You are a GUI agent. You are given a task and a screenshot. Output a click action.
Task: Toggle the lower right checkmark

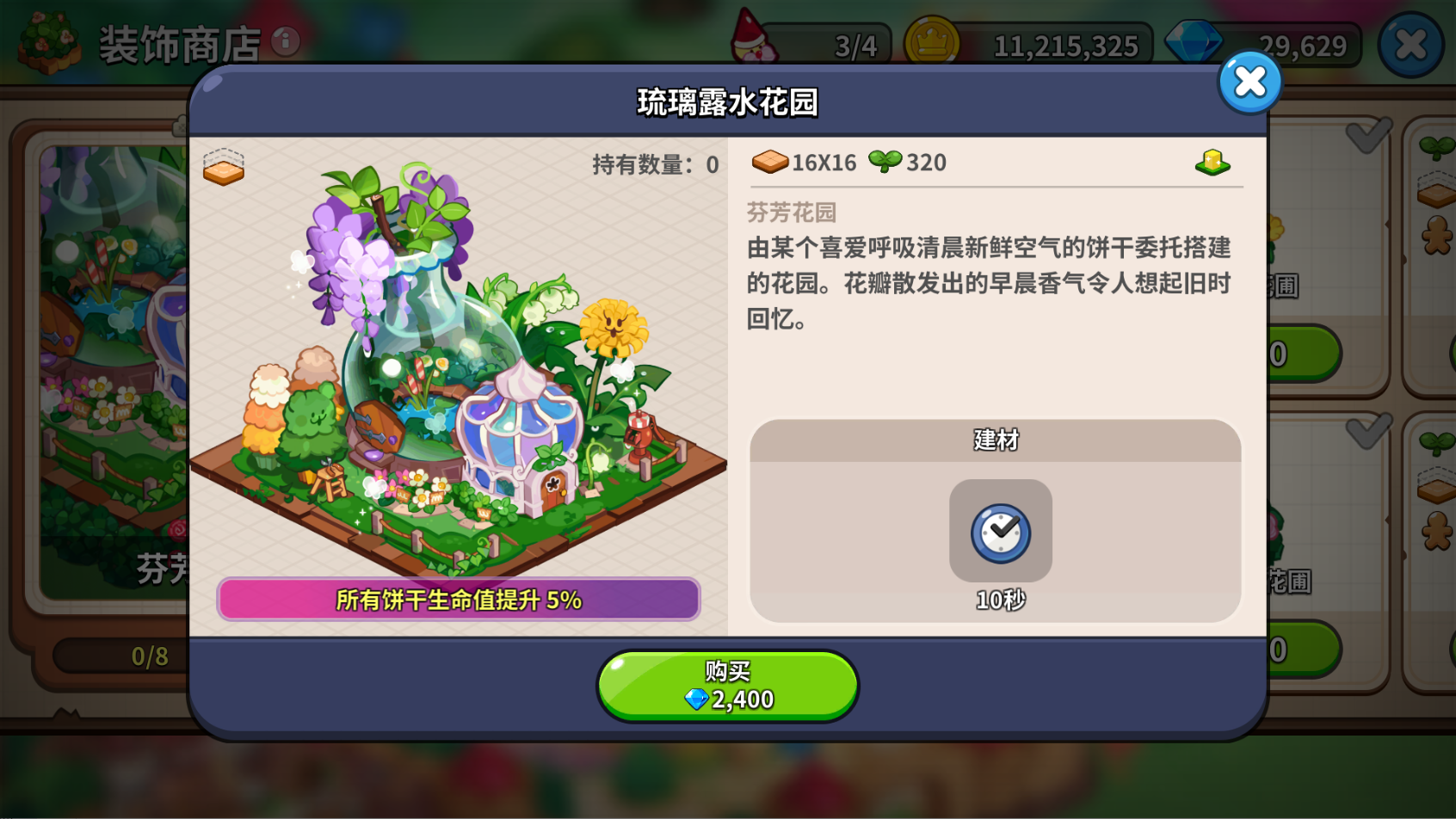coord(1368,429)
